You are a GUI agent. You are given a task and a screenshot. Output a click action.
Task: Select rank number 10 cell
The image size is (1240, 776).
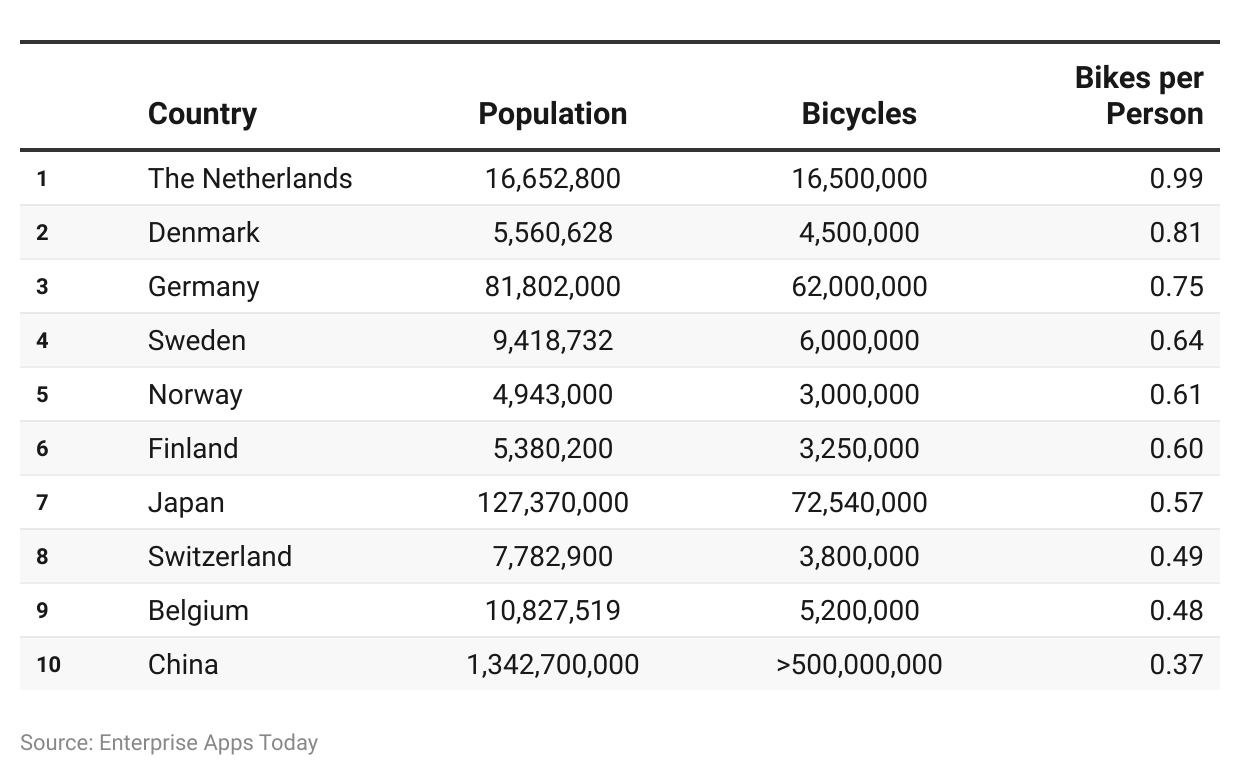(49, 664)
